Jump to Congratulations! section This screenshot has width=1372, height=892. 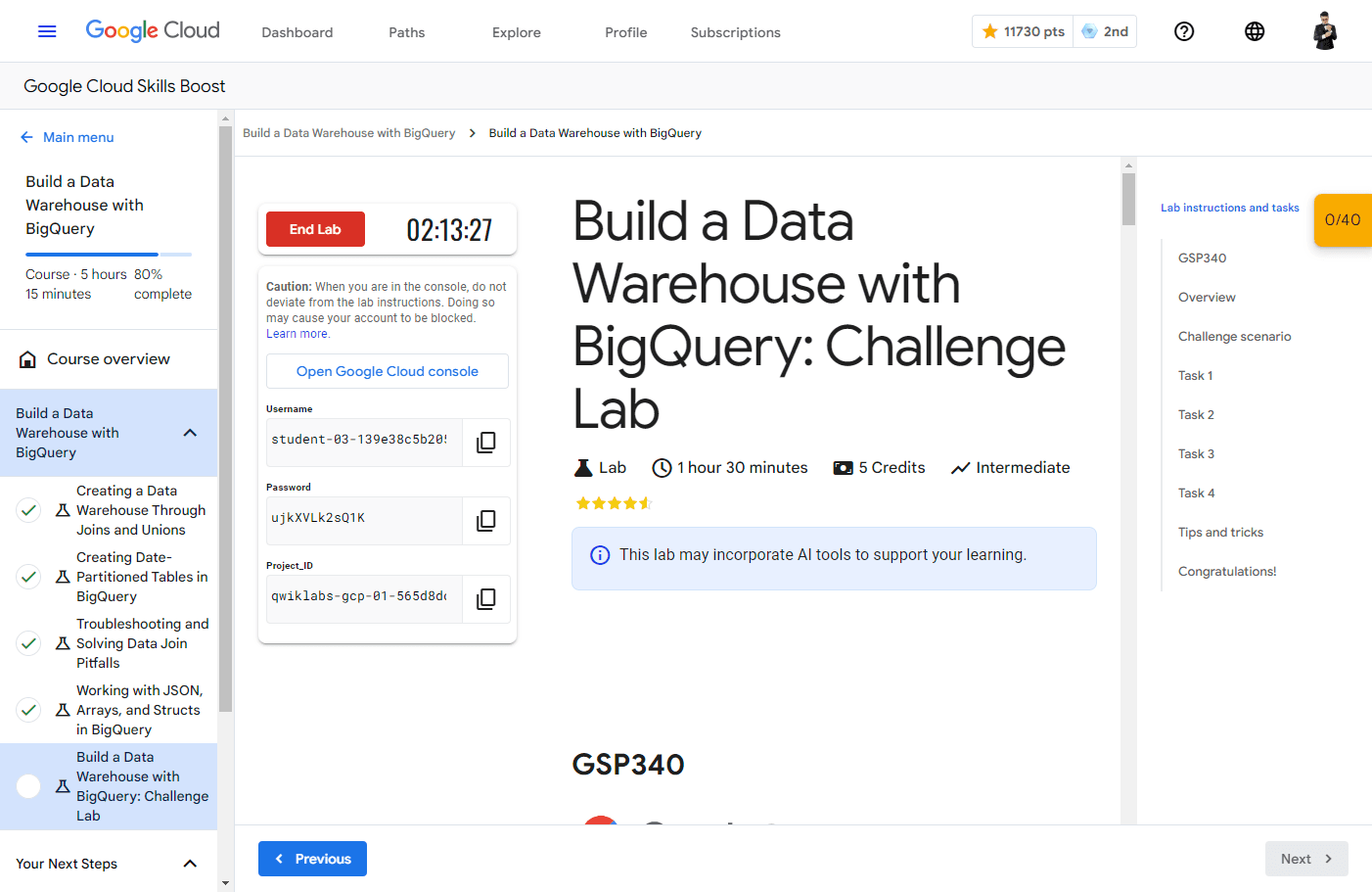[x=1227, y=572]
